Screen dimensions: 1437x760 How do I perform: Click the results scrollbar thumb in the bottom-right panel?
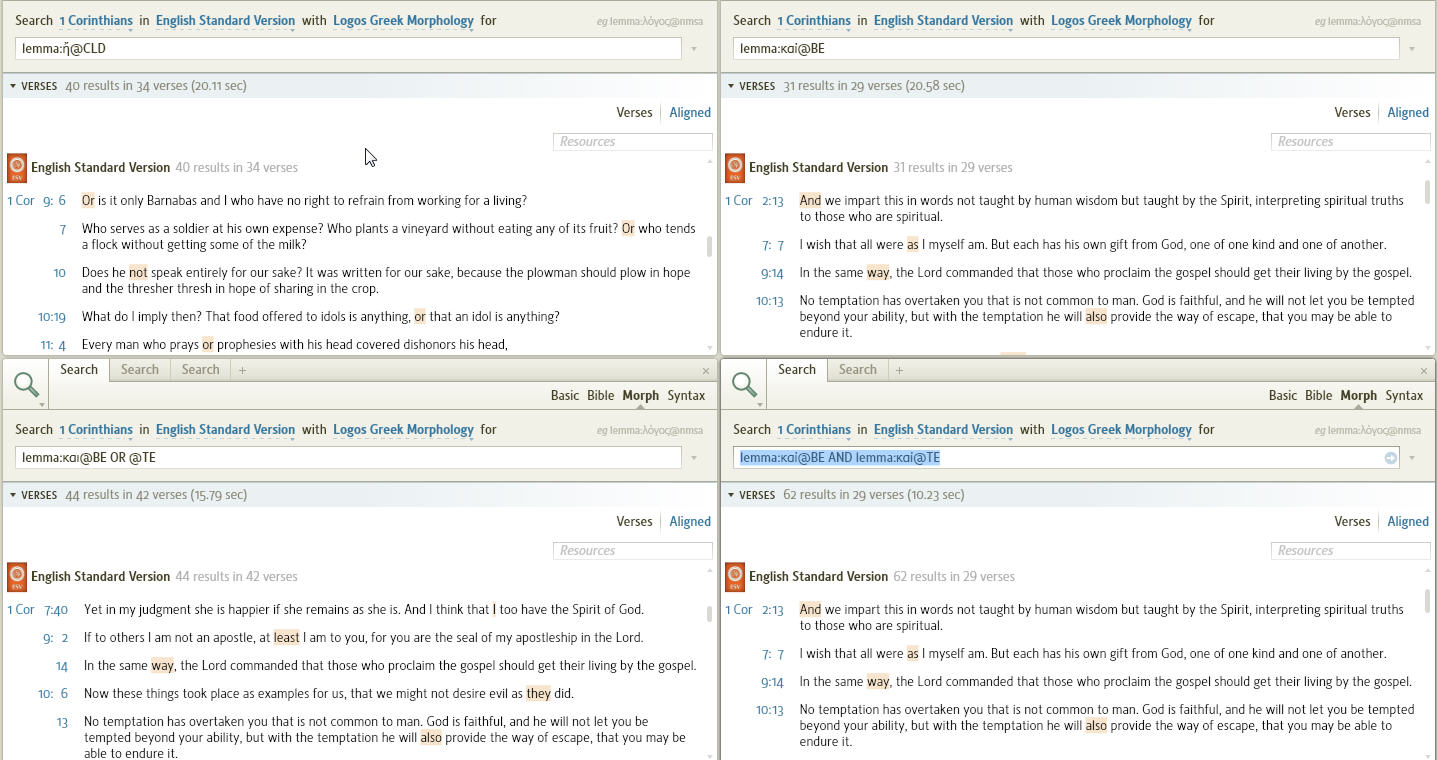pyautogui.click(x=1428, y=601)
